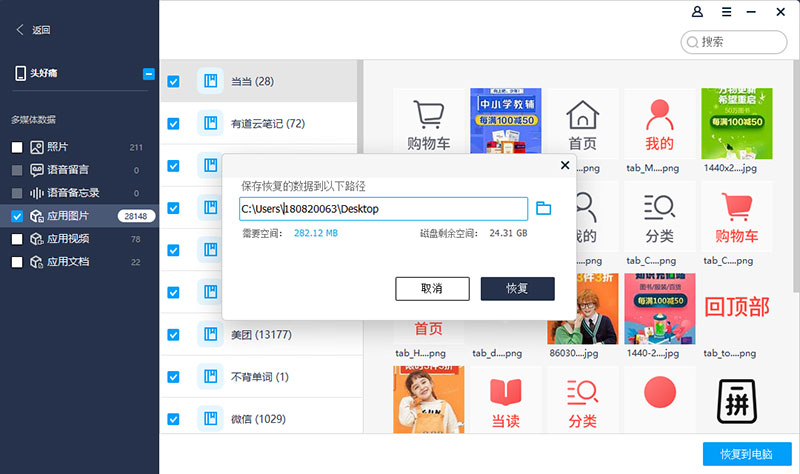Select the 回顶部 thumbnail
This screenshot has height=474, width=800.
737,309
